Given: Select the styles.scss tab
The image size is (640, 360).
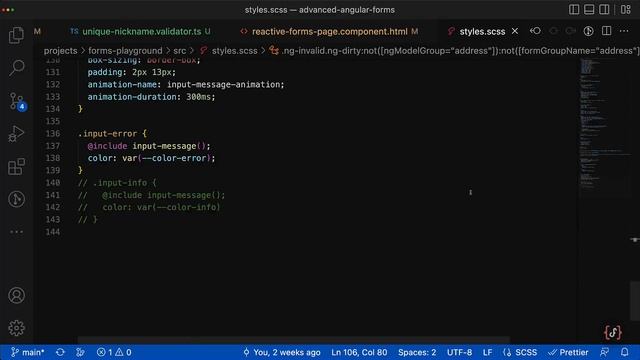Looking at the screenshot, I should click(482, 31).
